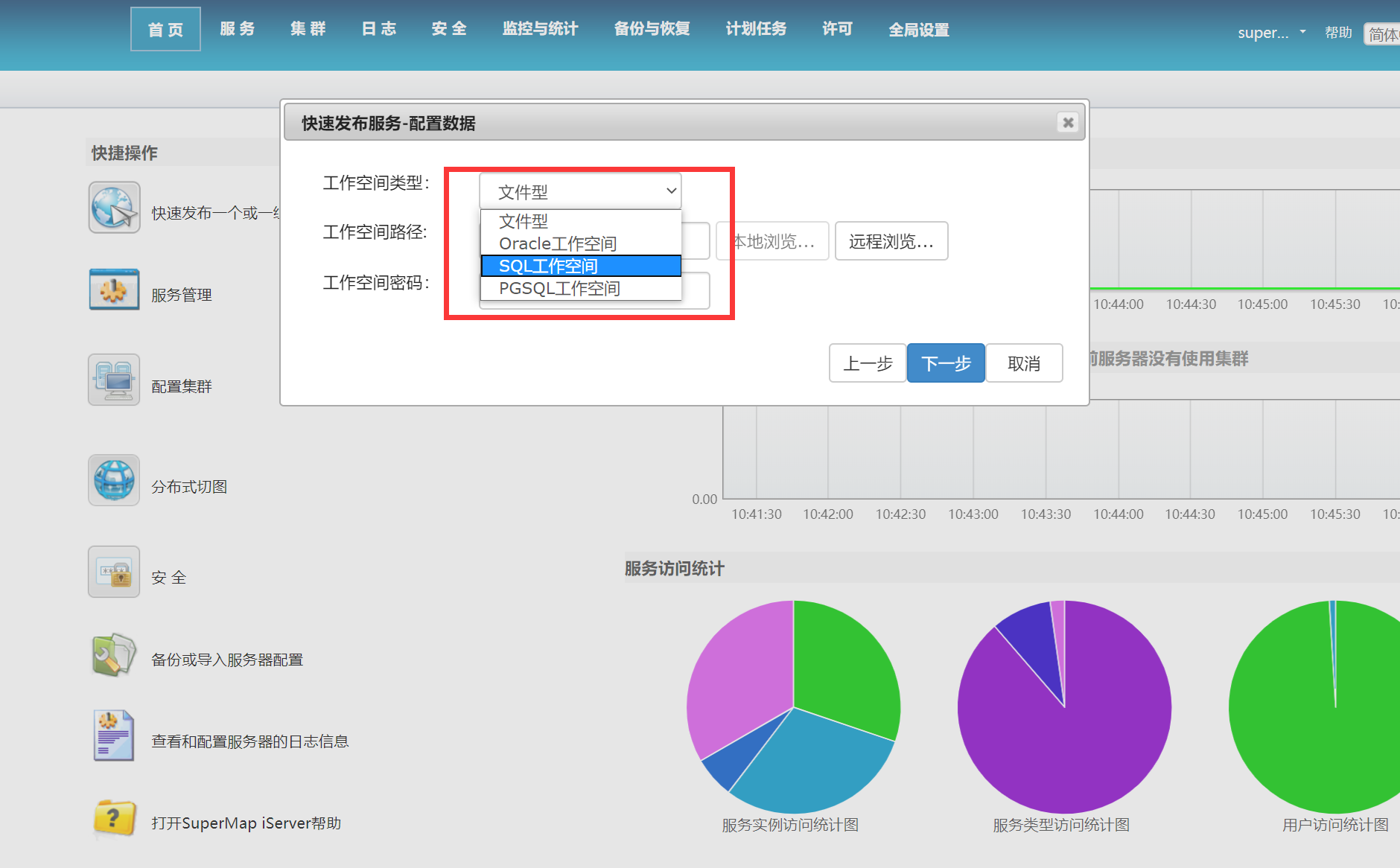Switch to the 服务 menu tab
Screen dimensions: 1400x868
point(237,29)
